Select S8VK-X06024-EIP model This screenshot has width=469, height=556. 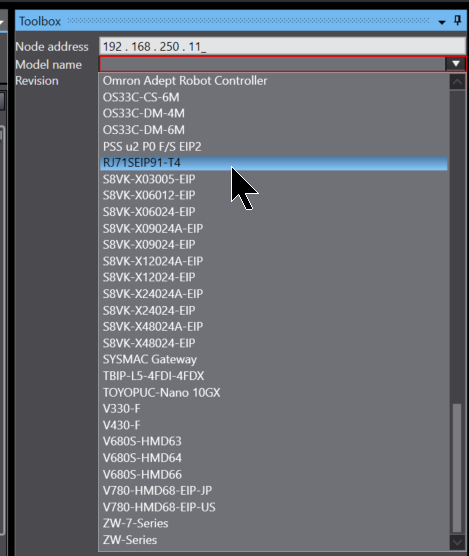point(274,212)
